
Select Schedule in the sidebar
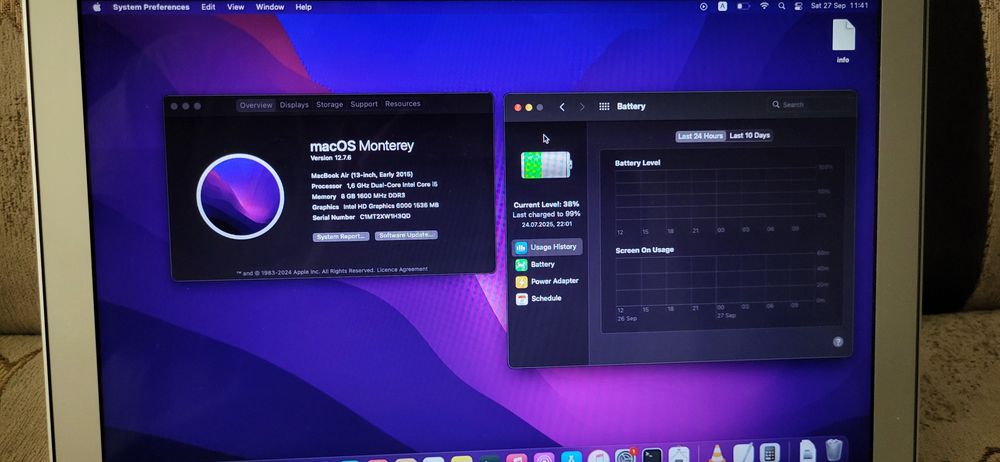pos(539,298)
